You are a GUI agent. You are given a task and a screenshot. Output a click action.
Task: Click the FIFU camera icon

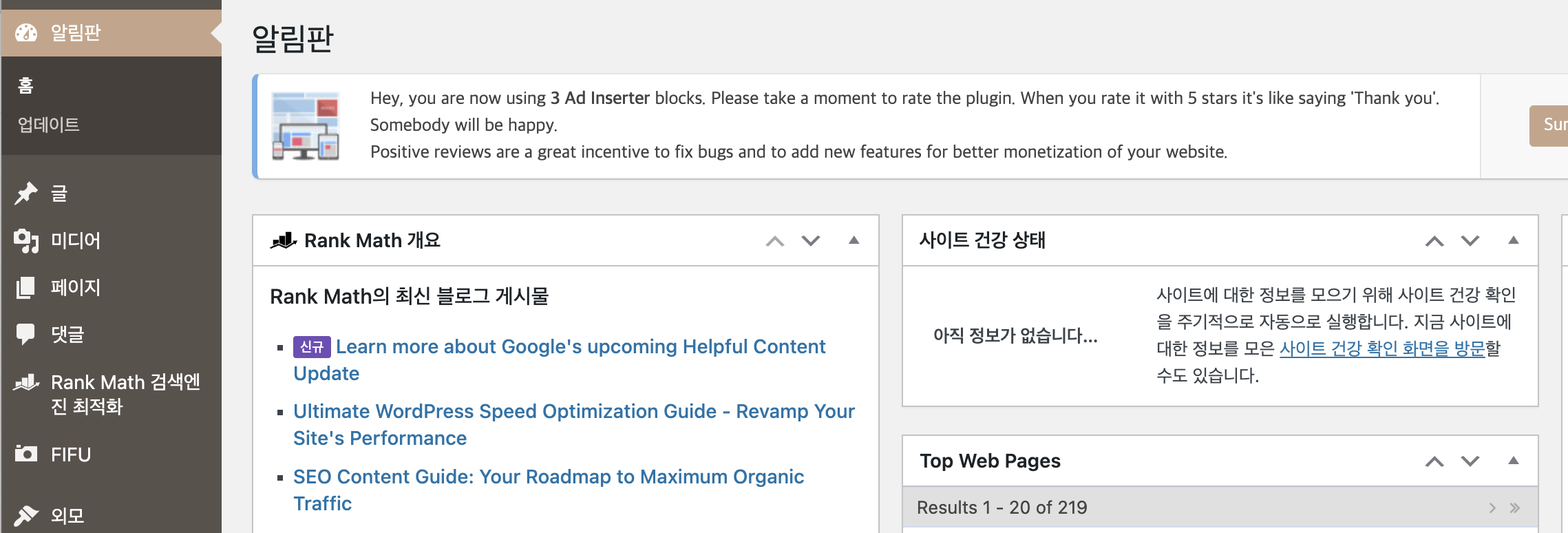[26, 454]
